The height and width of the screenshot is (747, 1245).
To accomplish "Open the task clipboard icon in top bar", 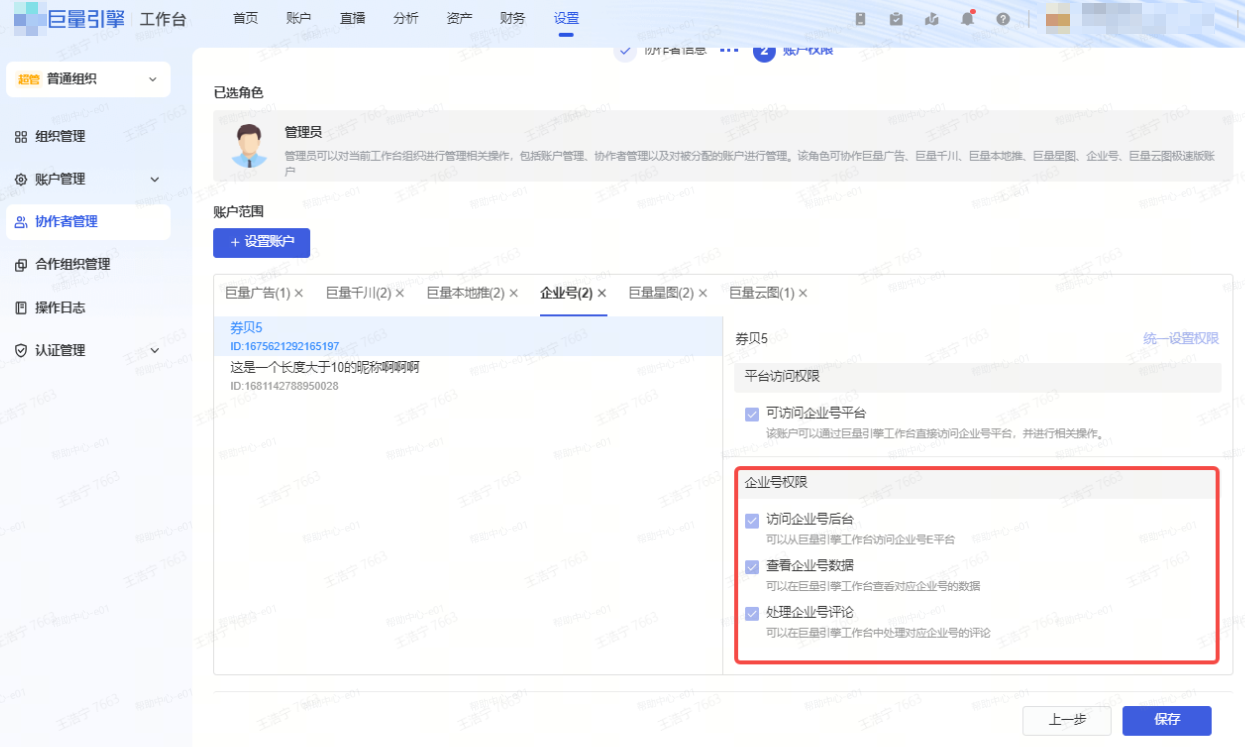I will point(896,19).
